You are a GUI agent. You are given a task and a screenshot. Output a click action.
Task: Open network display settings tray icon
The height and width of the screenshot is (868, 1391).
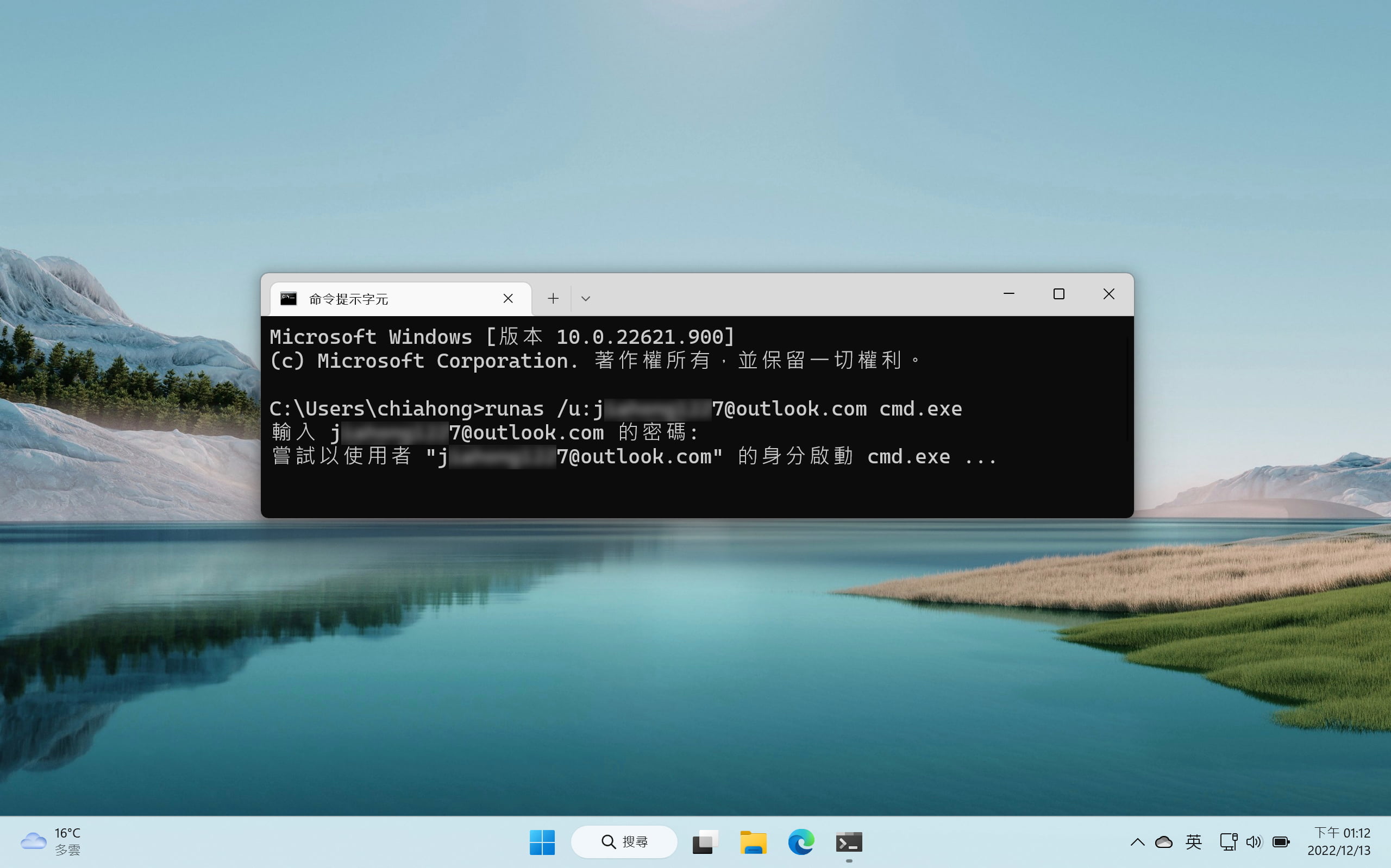click(x=1228, y=842)
